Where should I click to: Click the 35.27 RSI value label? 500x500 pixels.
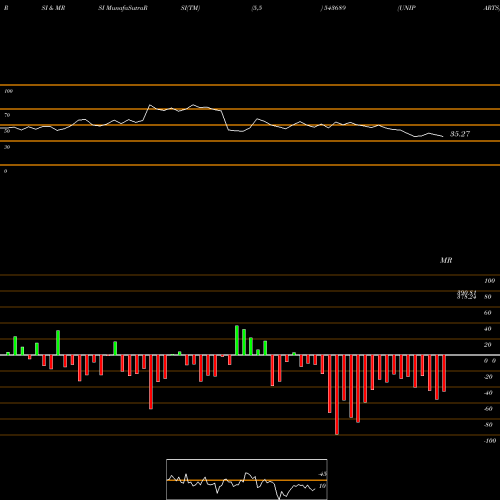tap(460, 134)
